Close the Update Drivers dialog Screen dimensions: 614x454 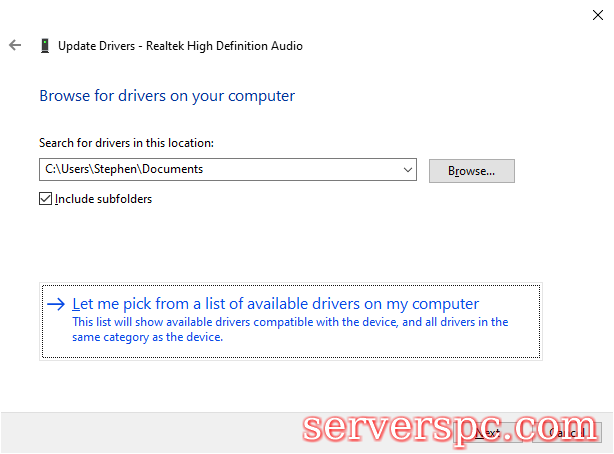[x=597, y=15]
